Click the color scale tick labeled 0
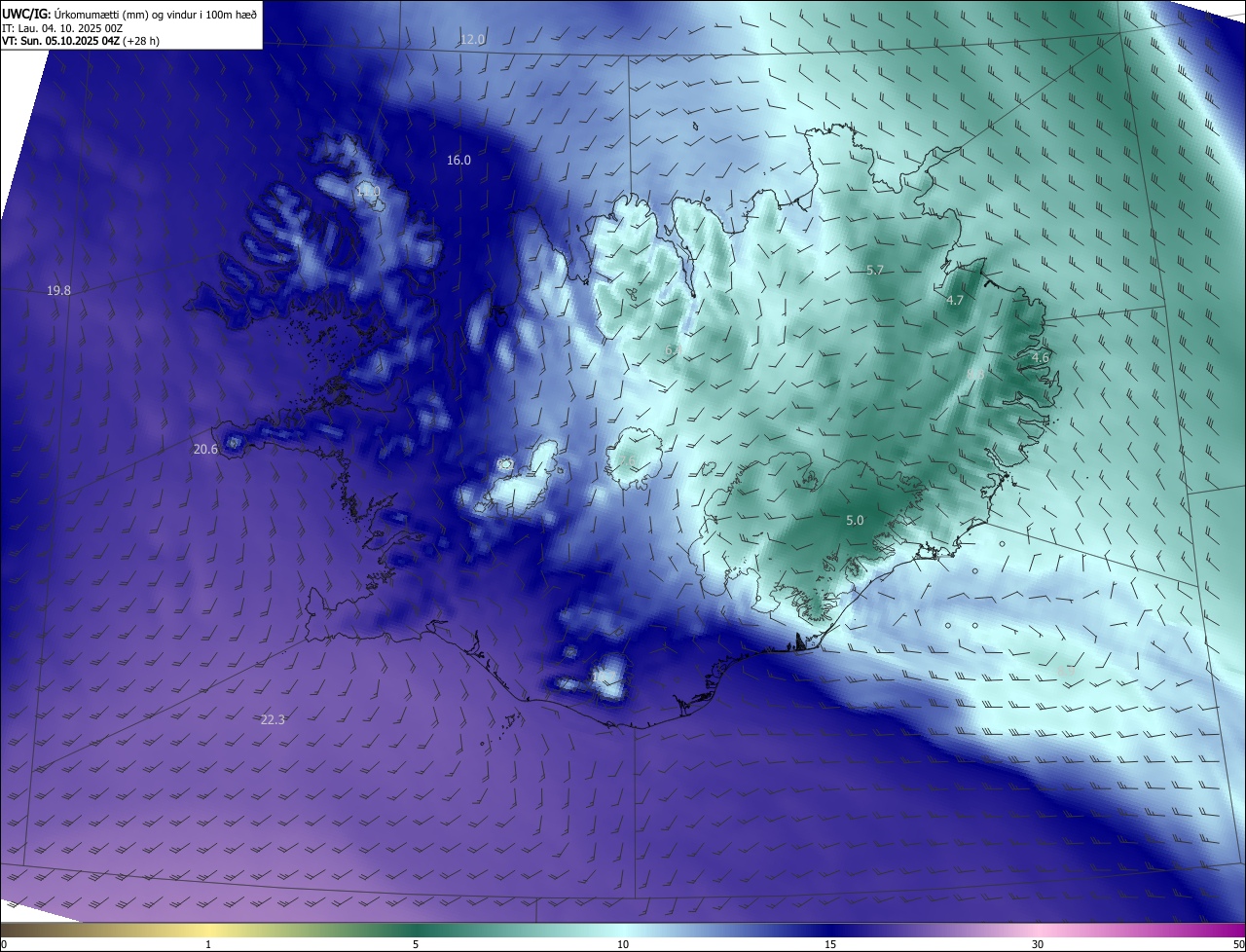The image size is (1246, 952). [4, 944]
